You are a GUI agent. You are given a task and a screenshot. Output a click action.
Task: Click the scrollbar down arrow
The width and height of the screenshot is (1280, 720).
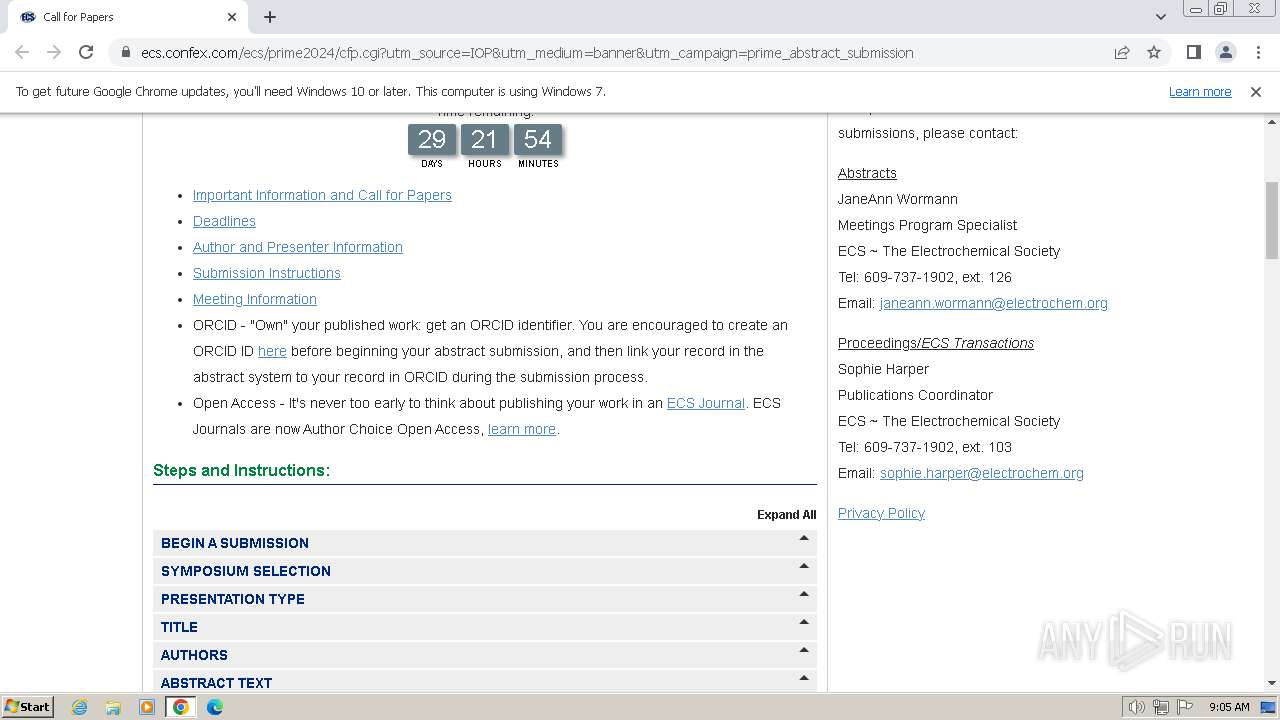tap(1272, 683)
